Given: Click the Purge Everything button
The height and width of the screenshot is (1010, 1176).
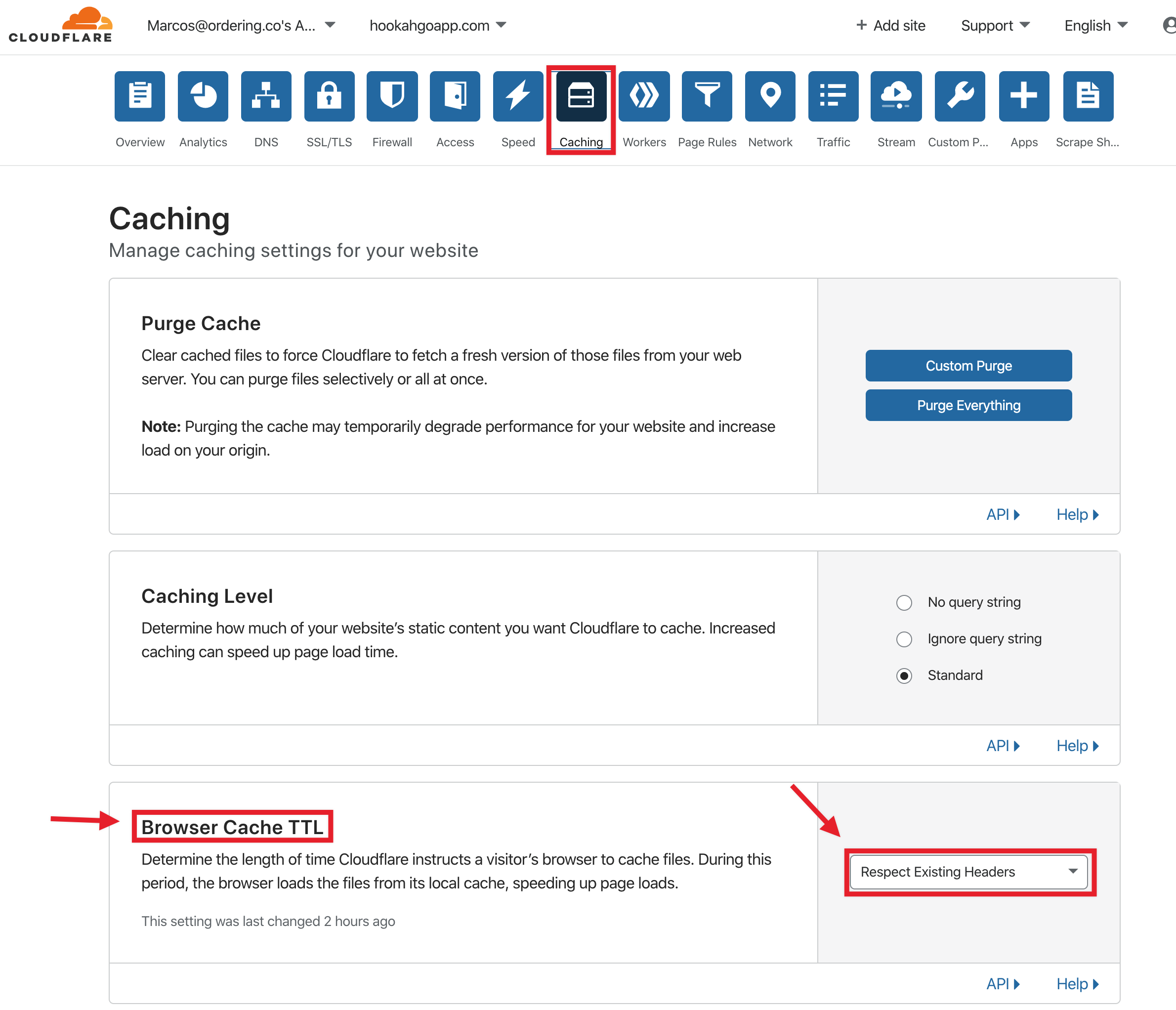Looking at the screenshot, I should pyautogui.click(x=968, y=405).
